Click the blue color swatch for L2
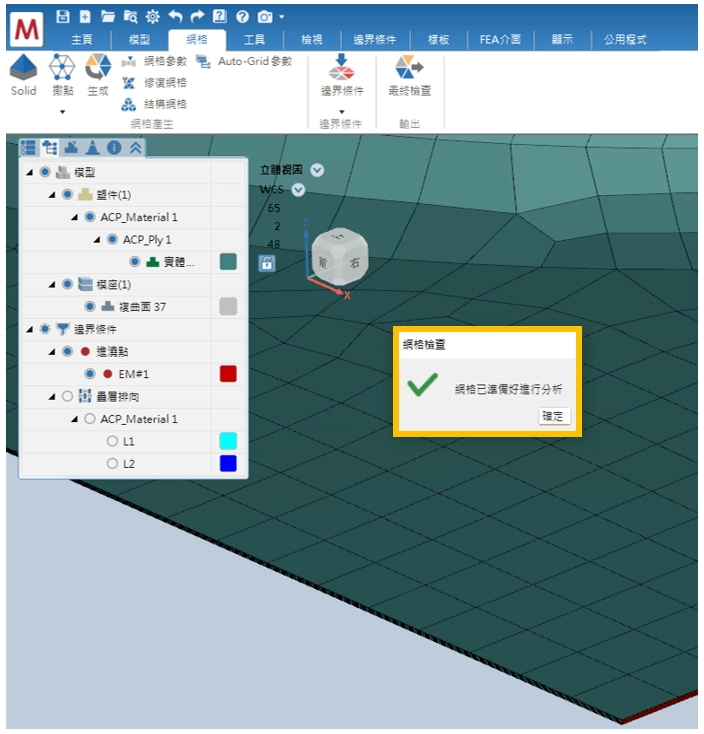The height and width of the screenshot is (734, 704). (x=228, y=464)
